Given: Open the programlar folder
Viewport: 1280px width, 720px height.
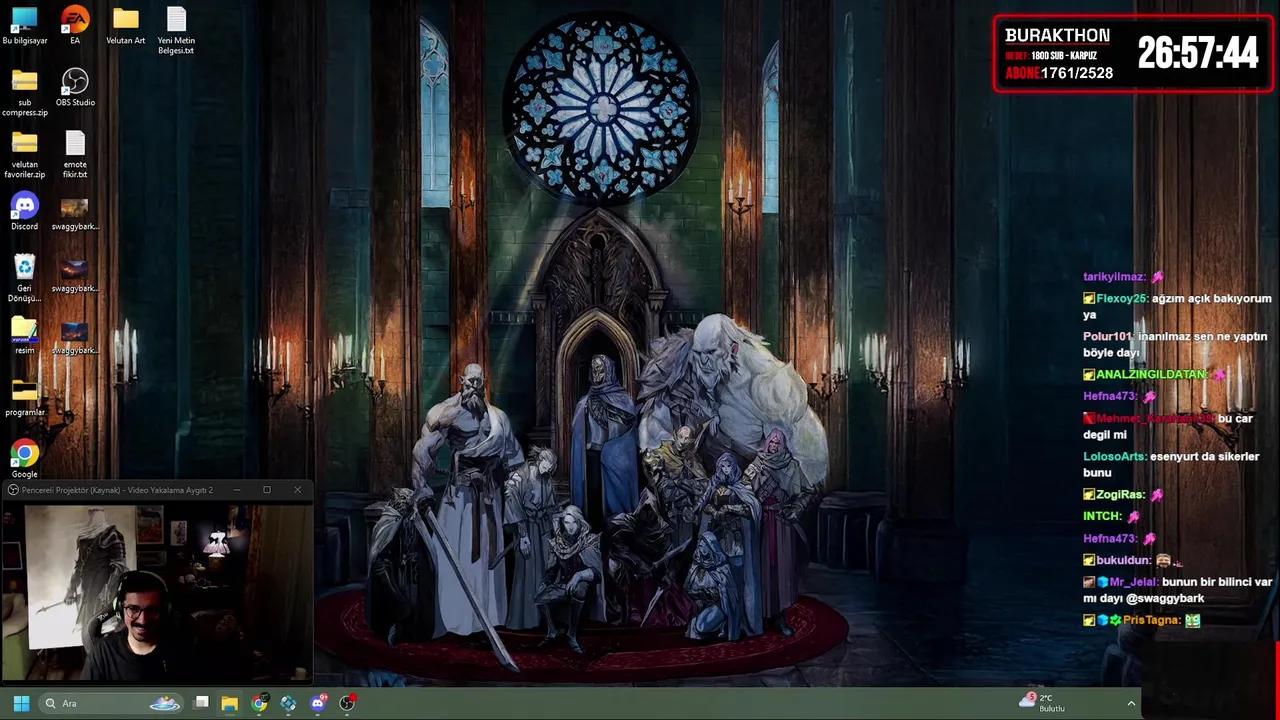Looking at the screenshot, I should tap(25, 398).
